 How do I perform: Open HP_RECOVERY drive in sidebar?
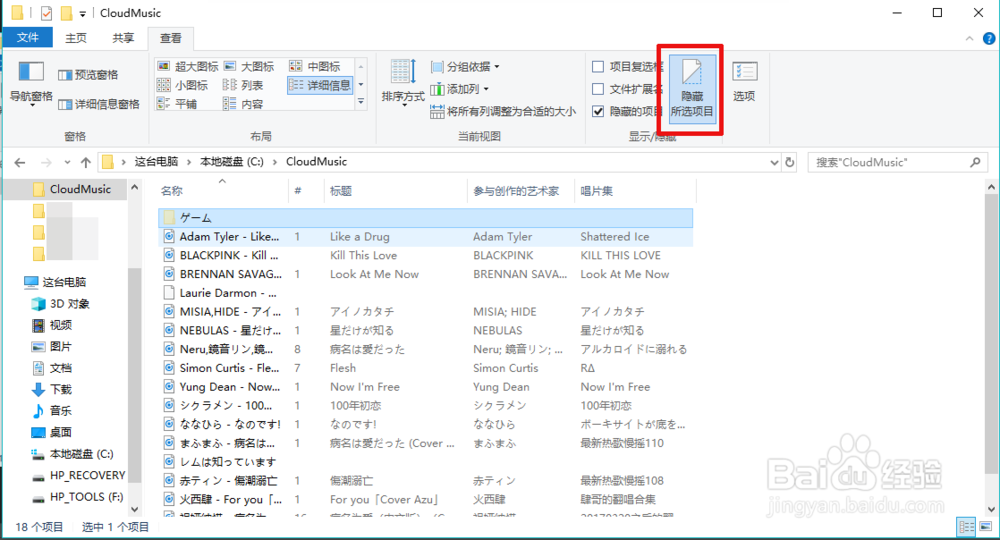coord(78,476)
